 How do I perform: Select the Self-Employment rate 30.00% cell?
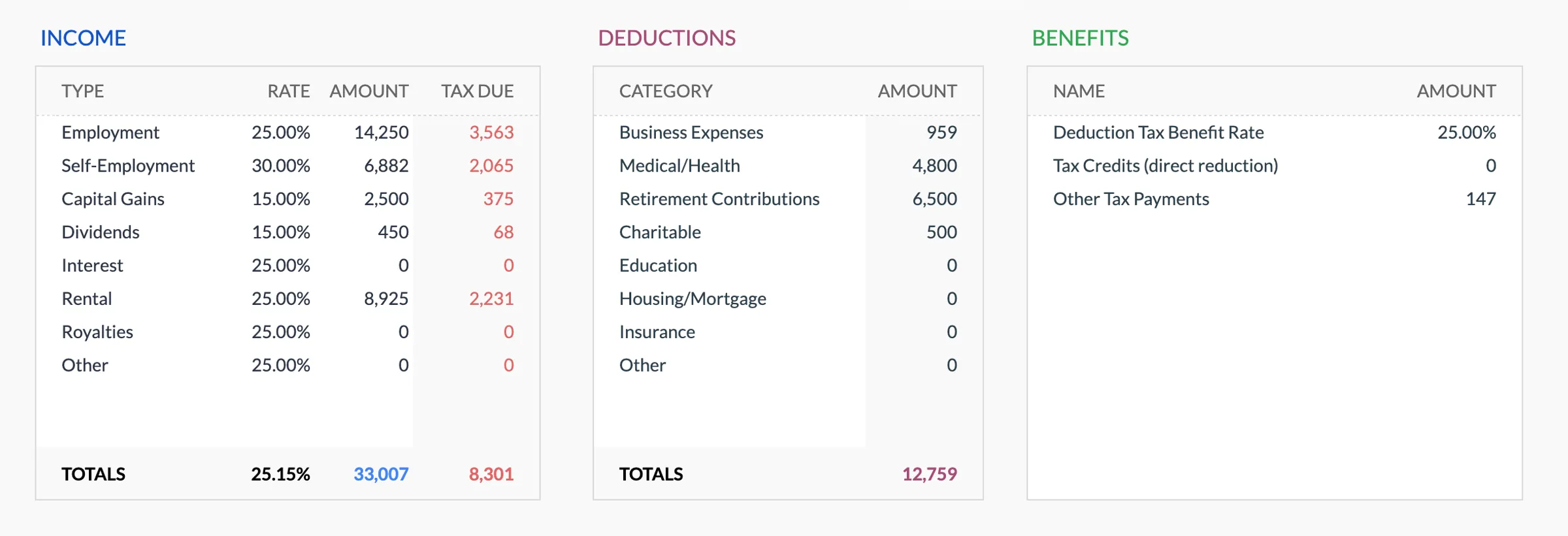(x=281, y=166)
